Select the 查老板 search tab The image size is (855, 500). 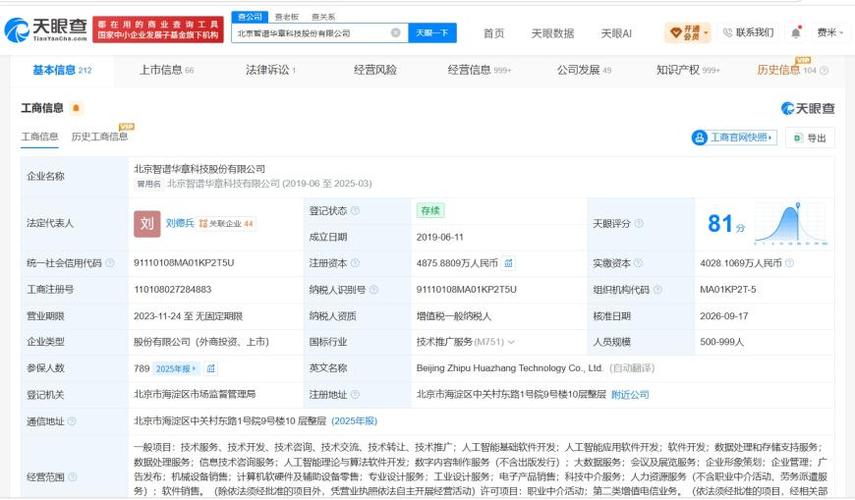click(287, 17)
